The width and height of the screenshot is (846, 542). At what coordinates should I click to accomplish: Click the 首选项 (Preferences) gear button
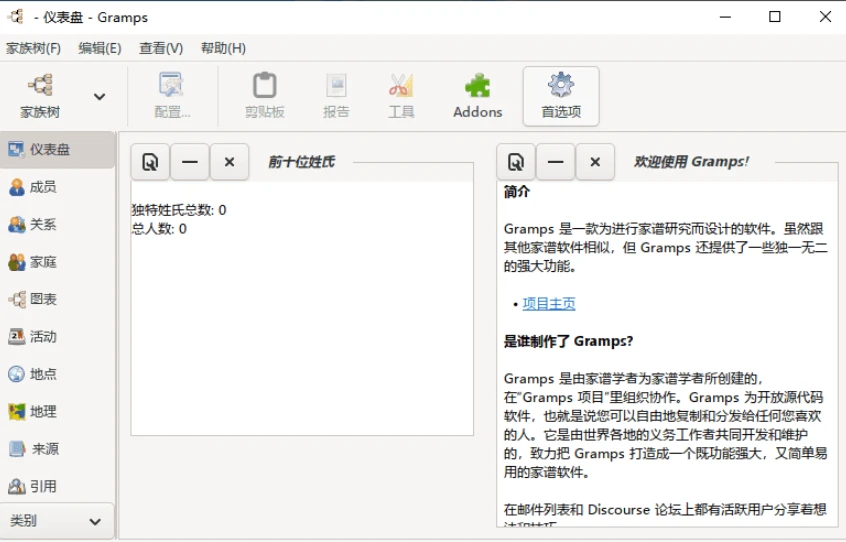click(561, 96)
